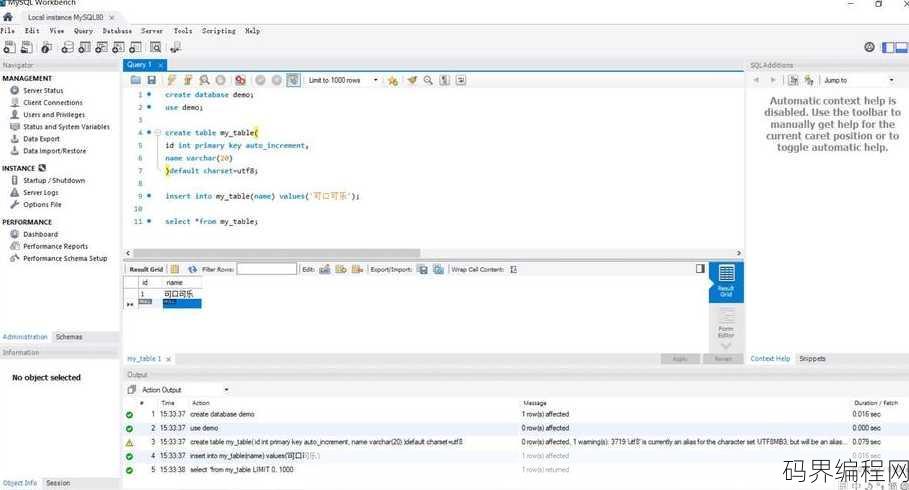Click the Filter Rows input field
This screenshot has height=490, width=909.
click(267, 269)
